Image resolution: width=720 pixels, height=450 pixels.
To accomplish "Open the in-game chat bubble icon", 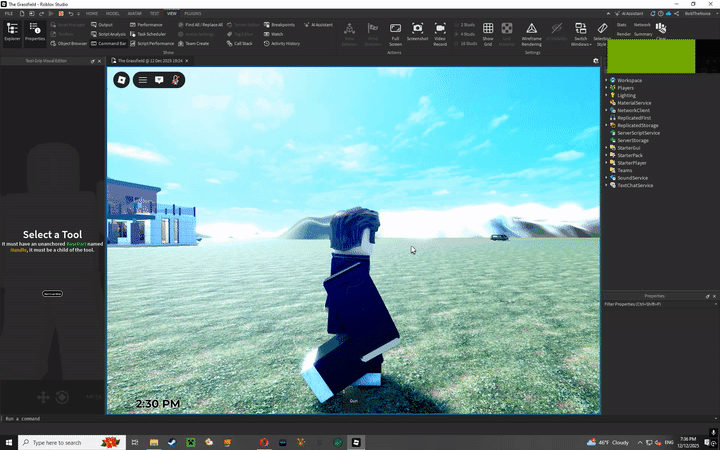I will (159, 79).
